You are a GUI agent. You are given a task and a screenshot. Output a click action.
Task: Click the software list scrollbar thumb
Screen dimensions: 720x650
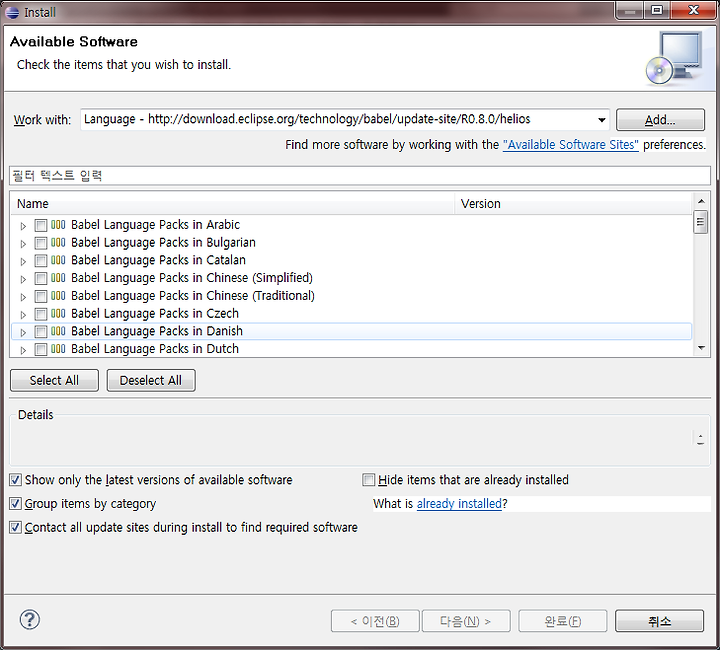(700, 222)
